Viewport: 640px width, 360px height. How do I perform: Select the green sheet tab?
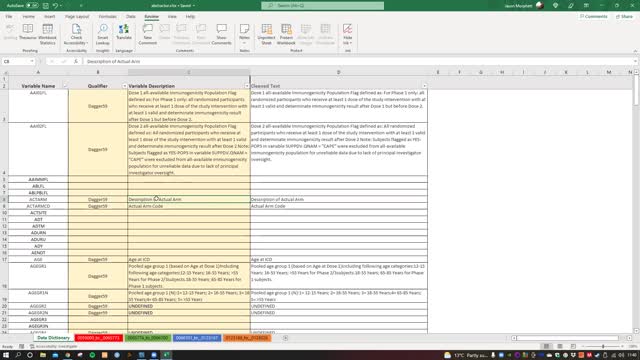(x=148, y=338)
